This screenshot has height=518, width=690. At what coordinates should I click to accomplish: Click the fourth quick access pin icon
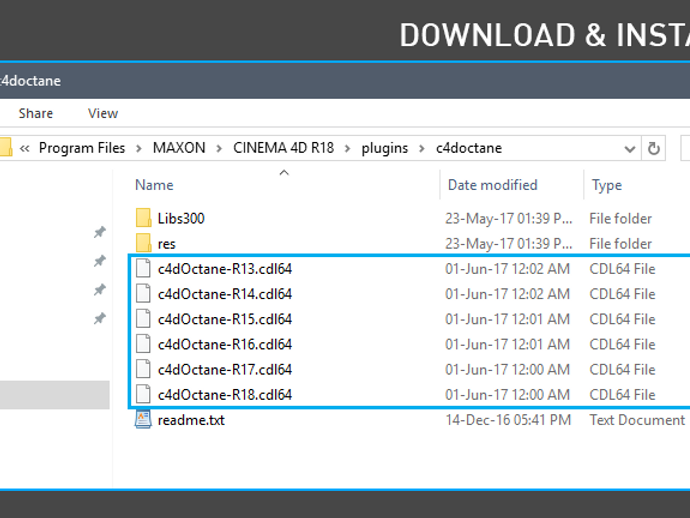click(100, 318)
